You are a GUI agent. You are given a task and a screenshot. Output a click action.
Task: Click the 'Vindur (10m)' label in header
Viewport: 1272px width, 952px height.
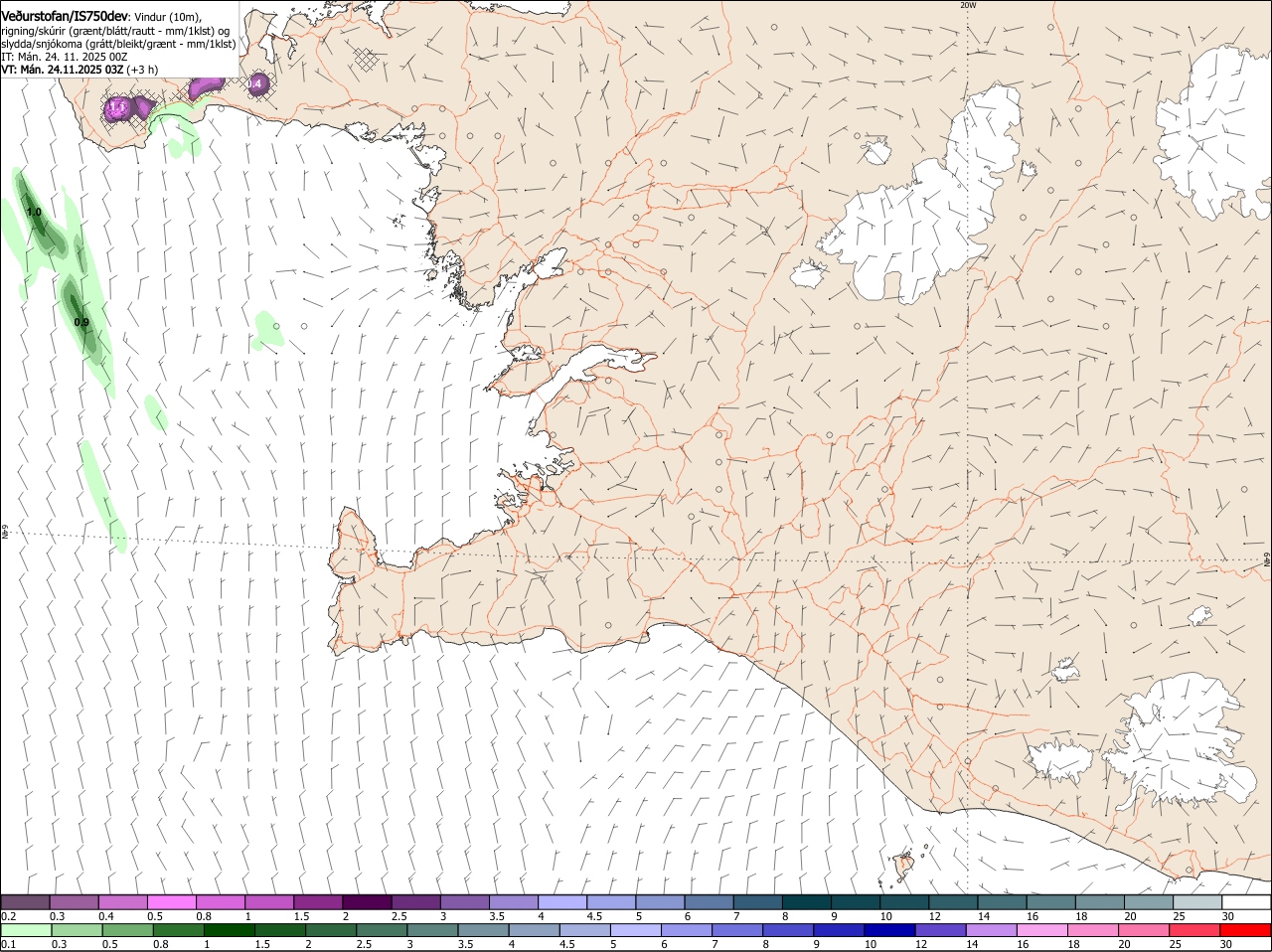[x=167, y=17]
